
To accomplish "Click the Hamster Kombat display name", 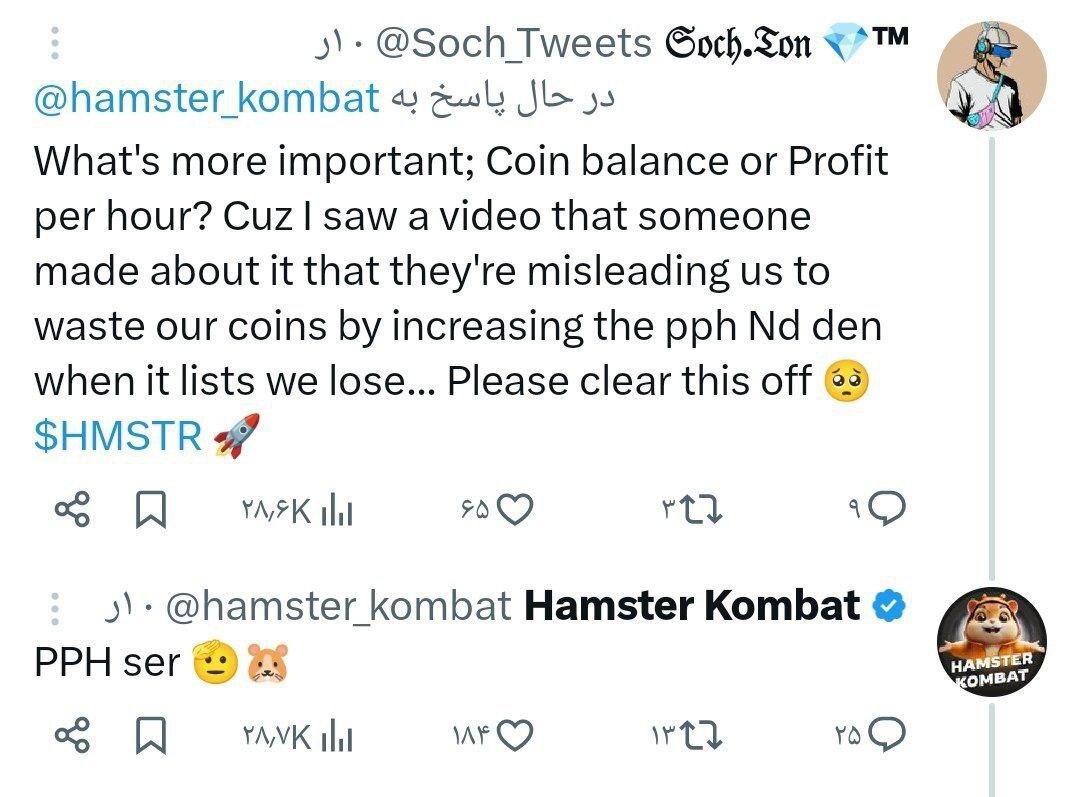I will tap(691, 605).
